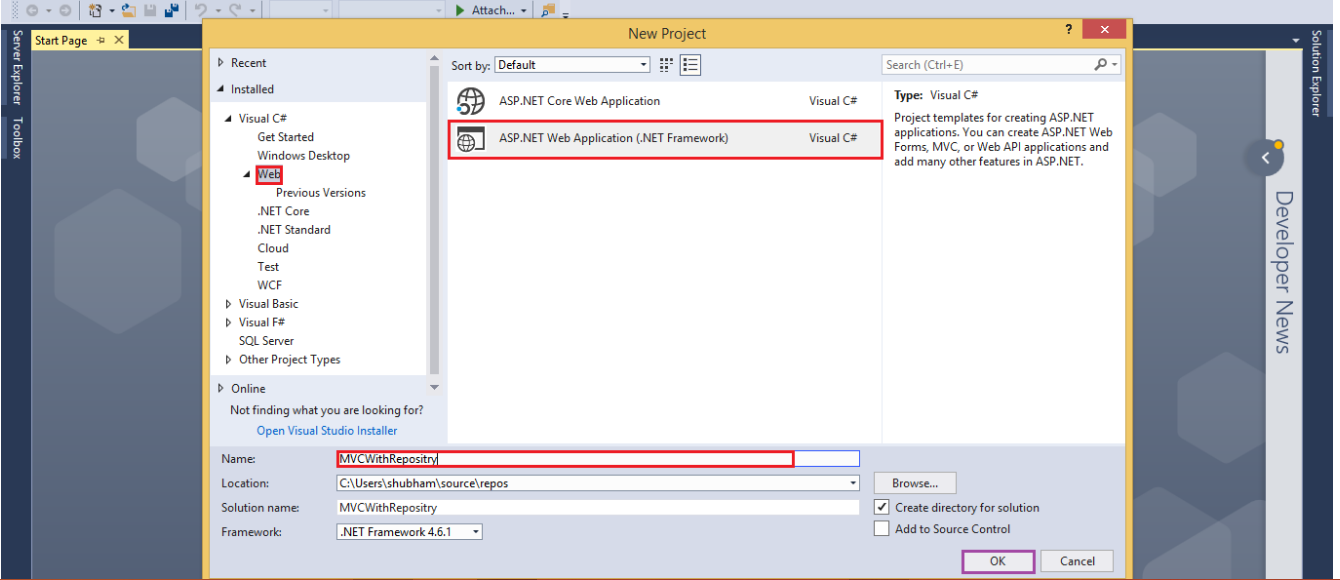
Task: Select the Get Started tree item
Action: point(285,137)
